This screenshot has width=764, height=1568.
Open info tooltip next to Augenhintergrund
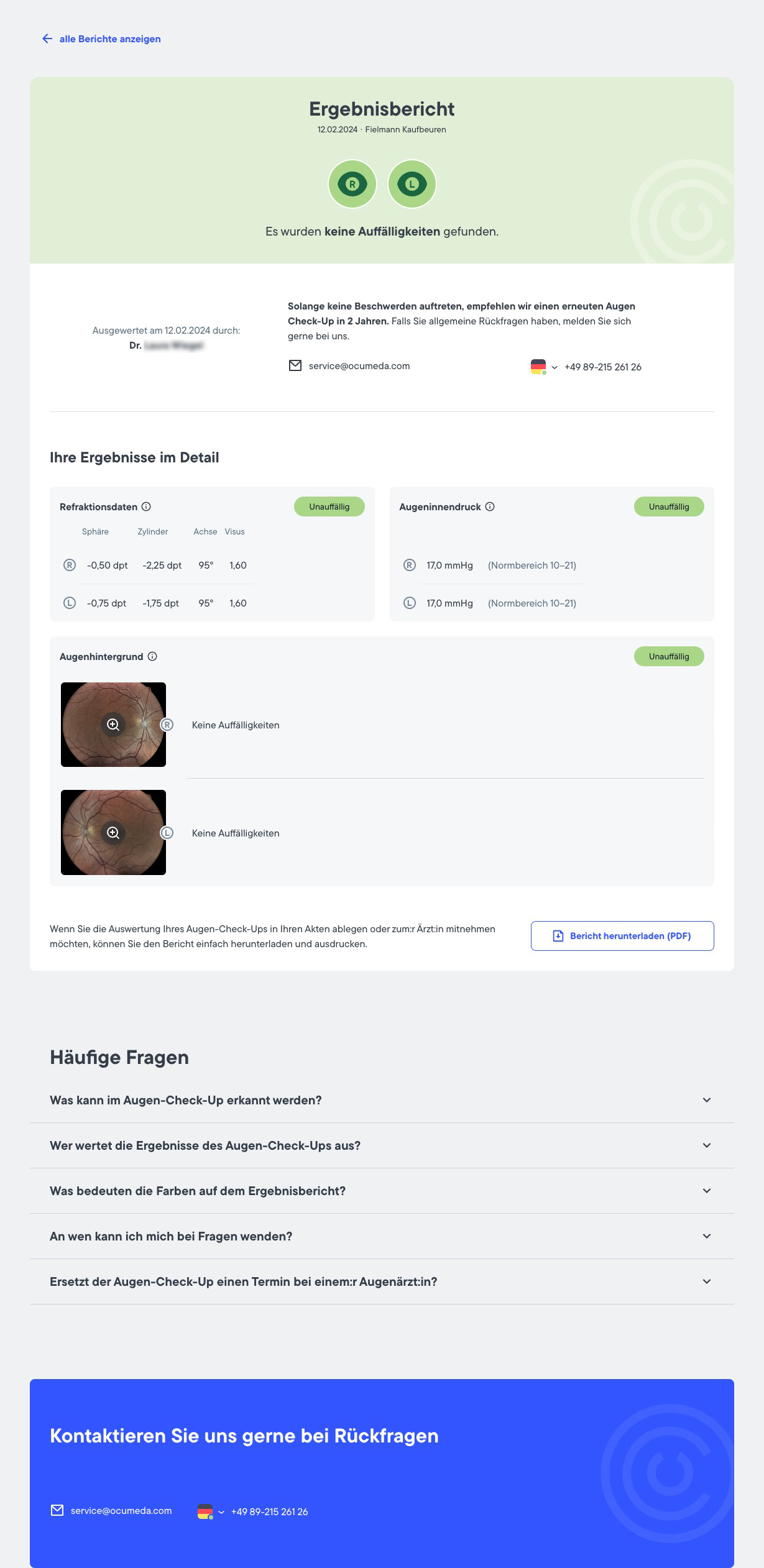coord(152,656)
